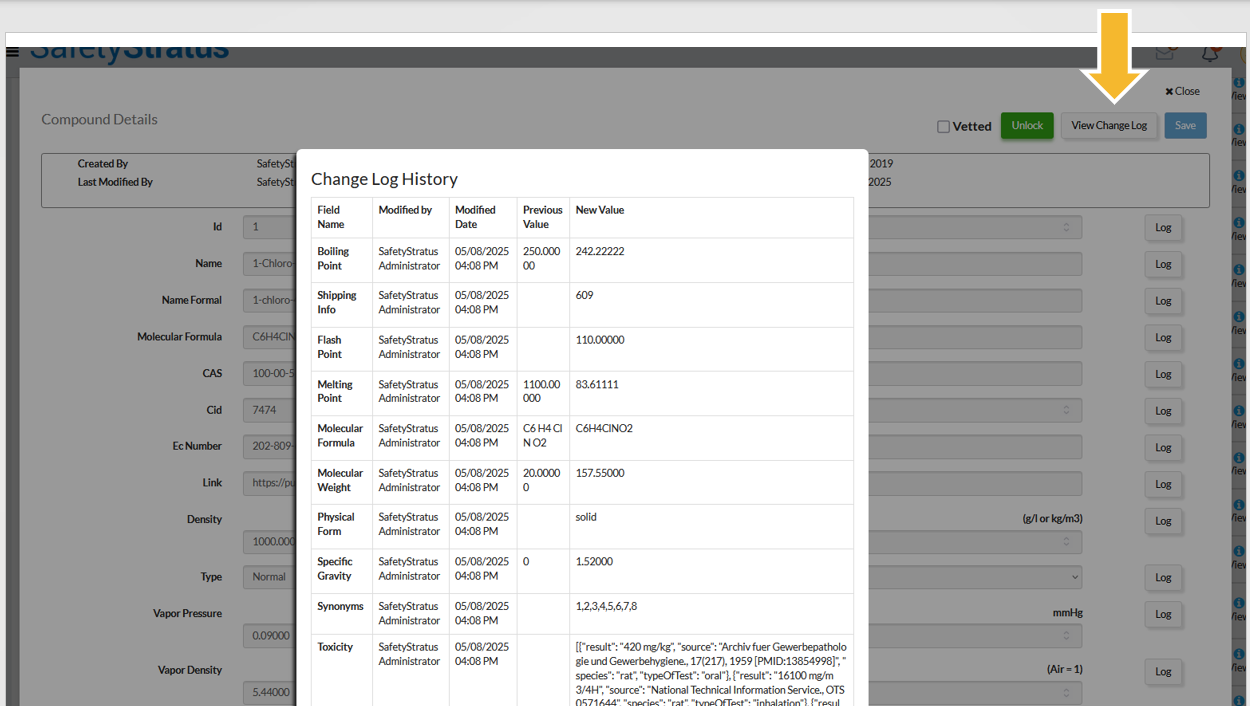
Task: Click the Field Name column header
Action: click(x=329, y=217)
